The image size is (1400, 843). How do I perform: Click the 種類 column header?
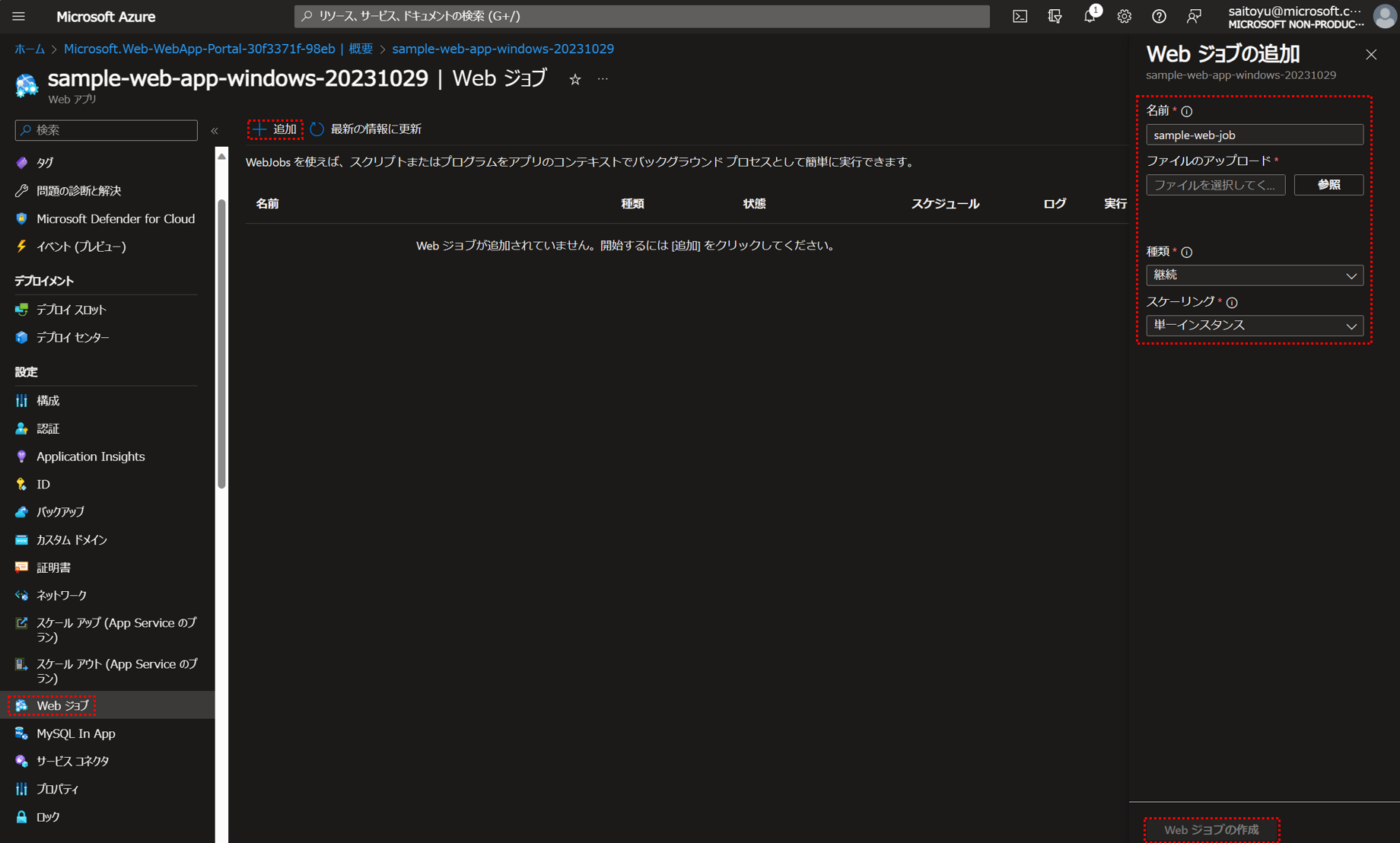point(632,204)
